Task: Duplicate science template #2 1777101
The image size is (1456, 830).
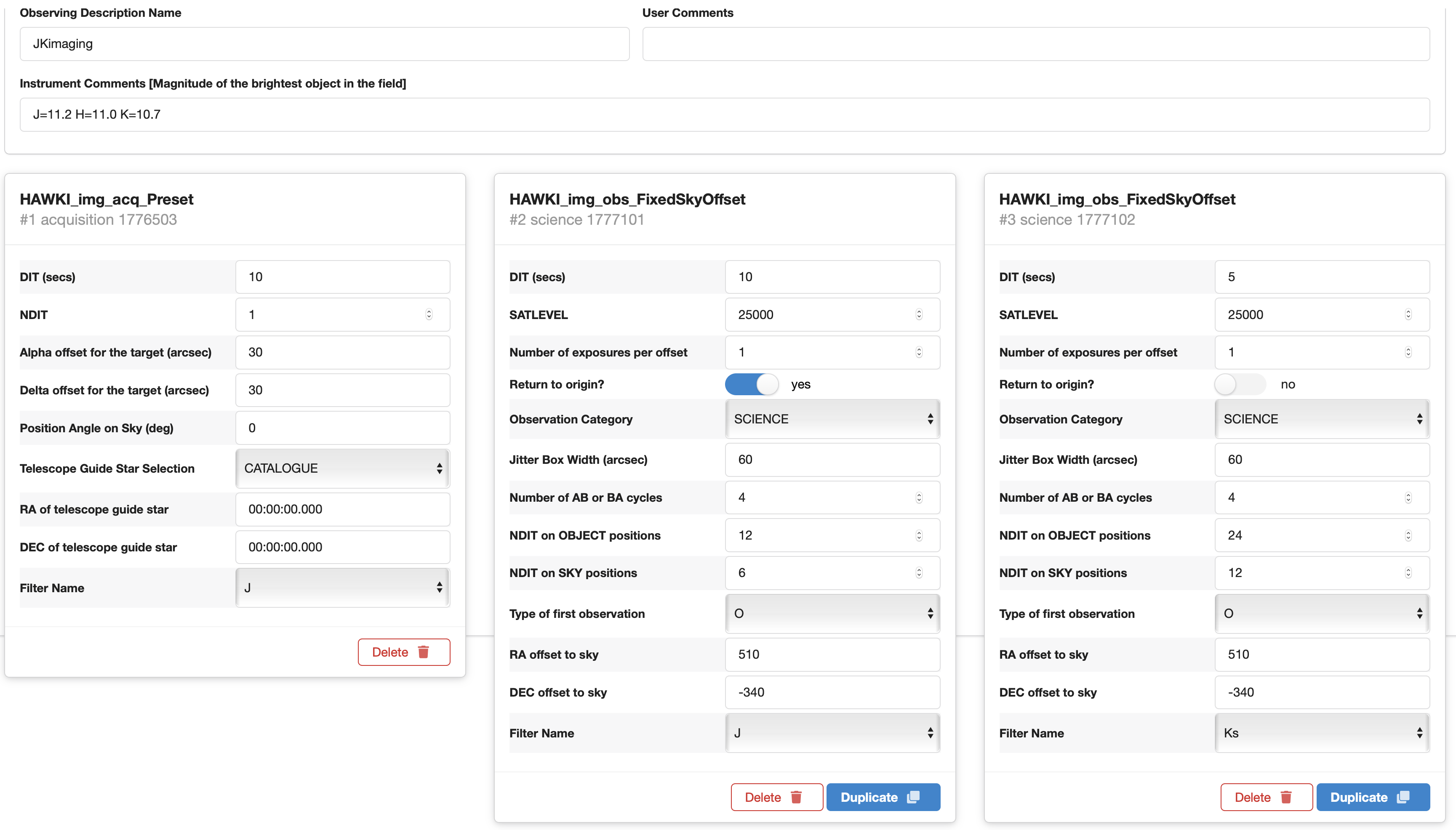Action: [883, 797]
